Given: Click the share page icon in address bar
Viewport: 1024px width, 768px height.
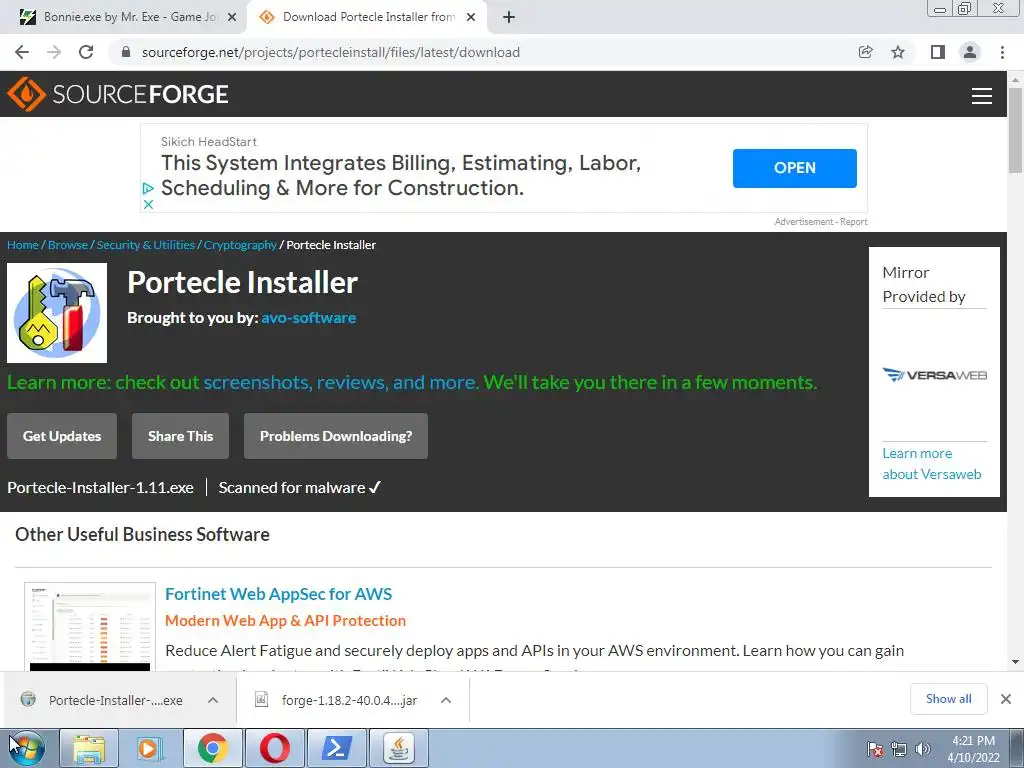Looking at the screenshot, I should click(866, 52).
